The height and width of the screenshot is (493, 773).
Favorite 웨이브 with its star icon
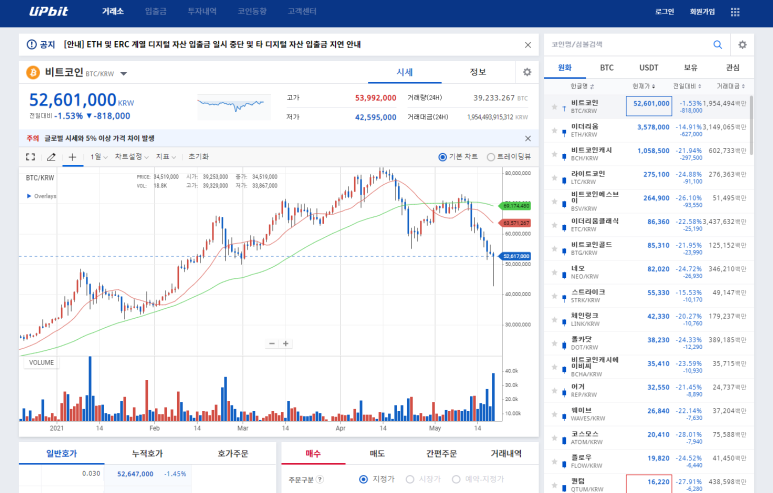coord(555,415)
